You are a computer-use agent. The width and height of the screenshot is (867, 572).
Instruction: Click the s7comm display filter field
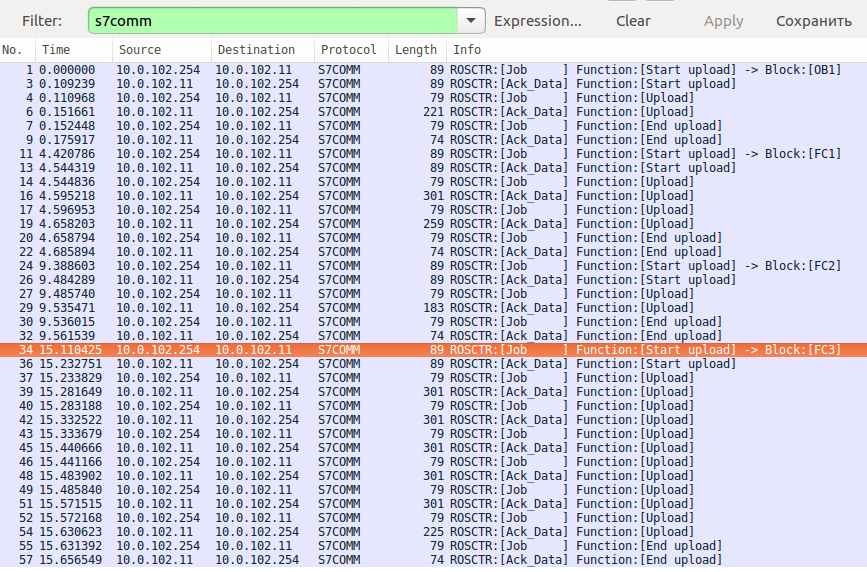(273, 21)
